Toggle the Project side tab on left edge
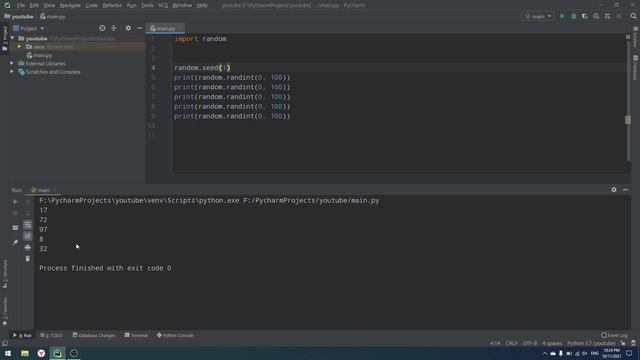Image resolution: width=640 pixels, height=360 pixels. 4,39
